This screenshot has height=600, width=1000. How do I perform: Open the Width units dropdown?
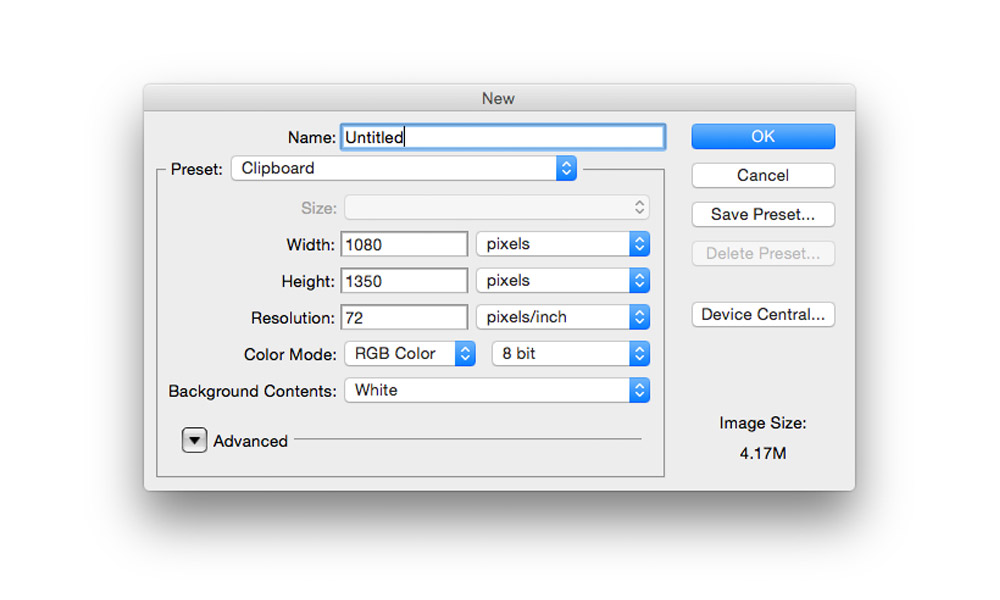pos(562,244)
